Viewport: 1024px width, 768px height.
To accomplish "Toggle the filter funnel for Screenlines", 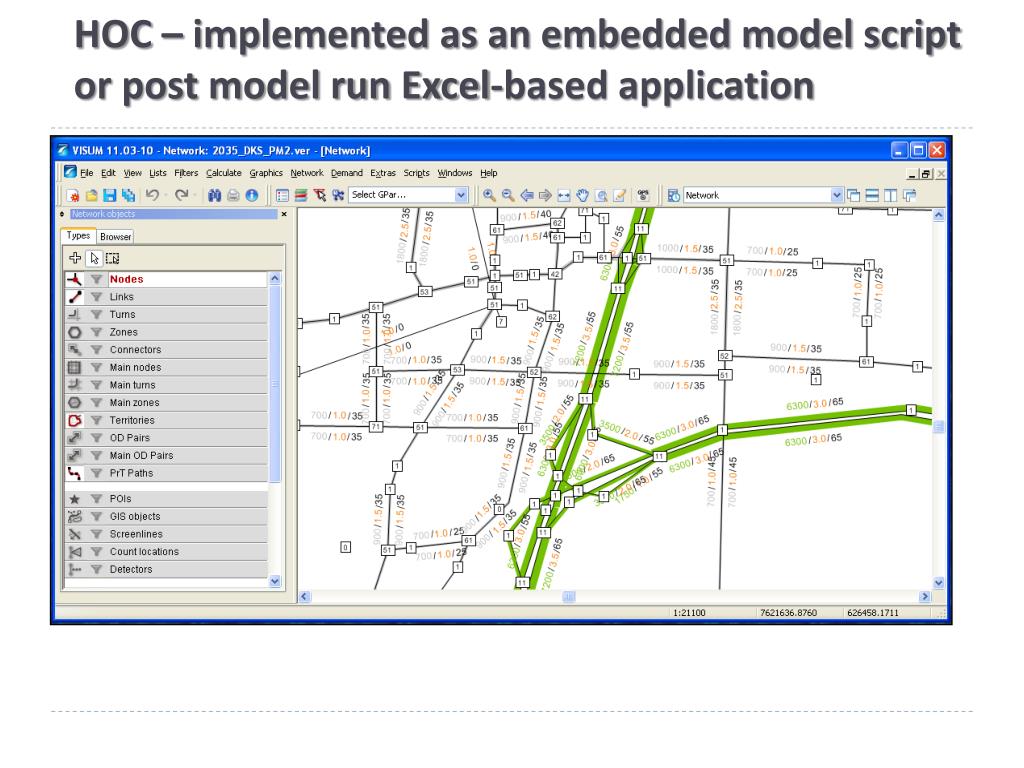I will click(97, 534).
